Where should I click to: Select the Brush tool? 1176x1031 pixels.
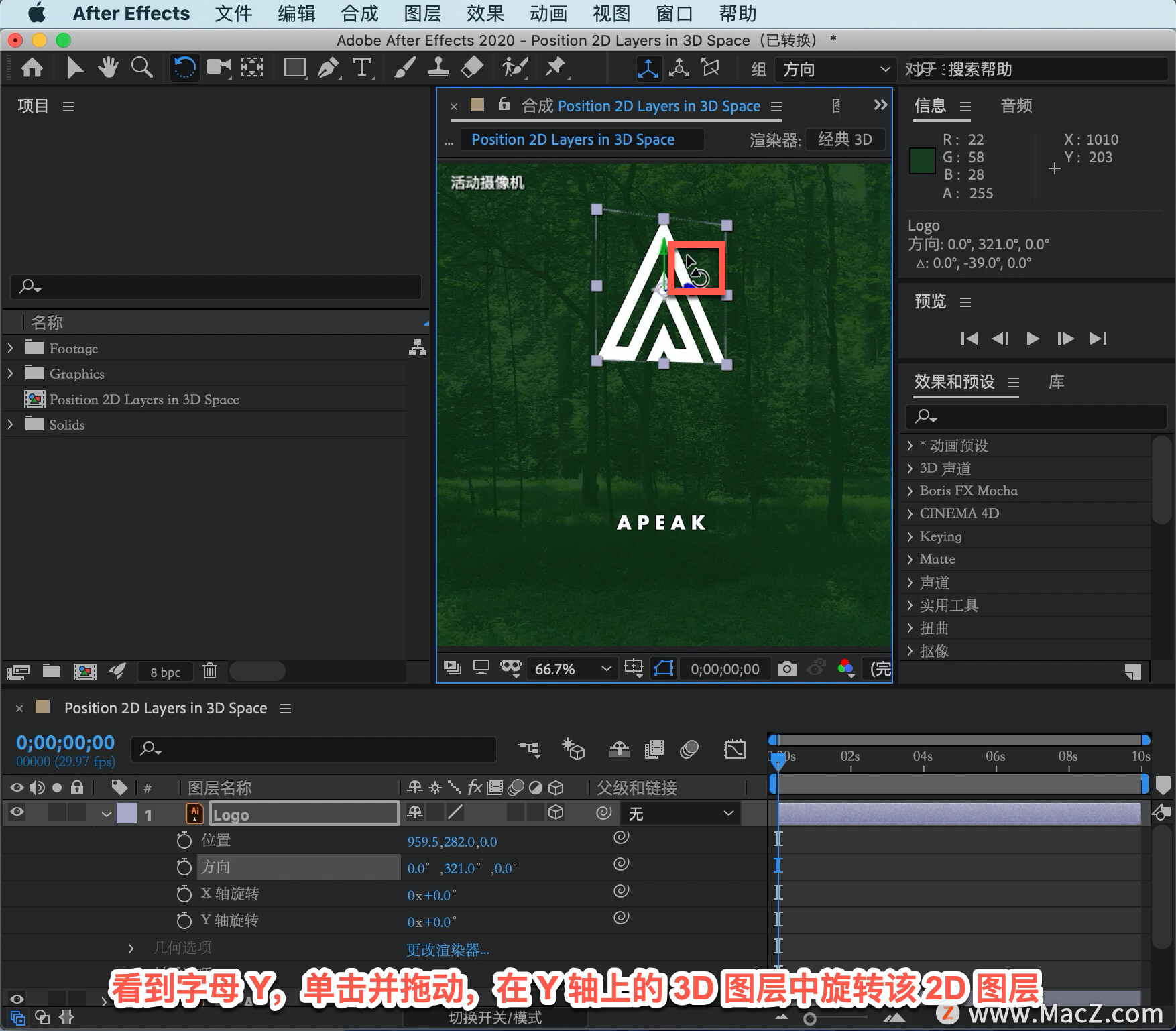point(404,67)
